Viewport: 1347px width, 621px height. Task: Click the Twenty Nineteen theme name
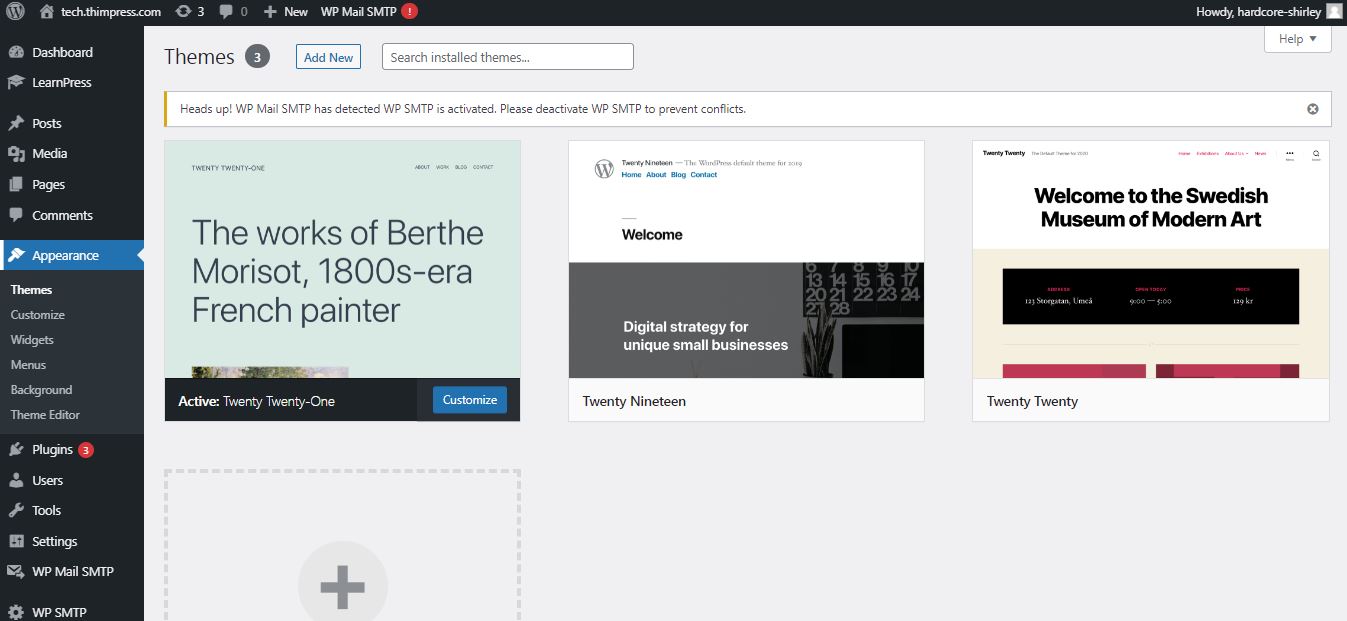click(634, 401)
